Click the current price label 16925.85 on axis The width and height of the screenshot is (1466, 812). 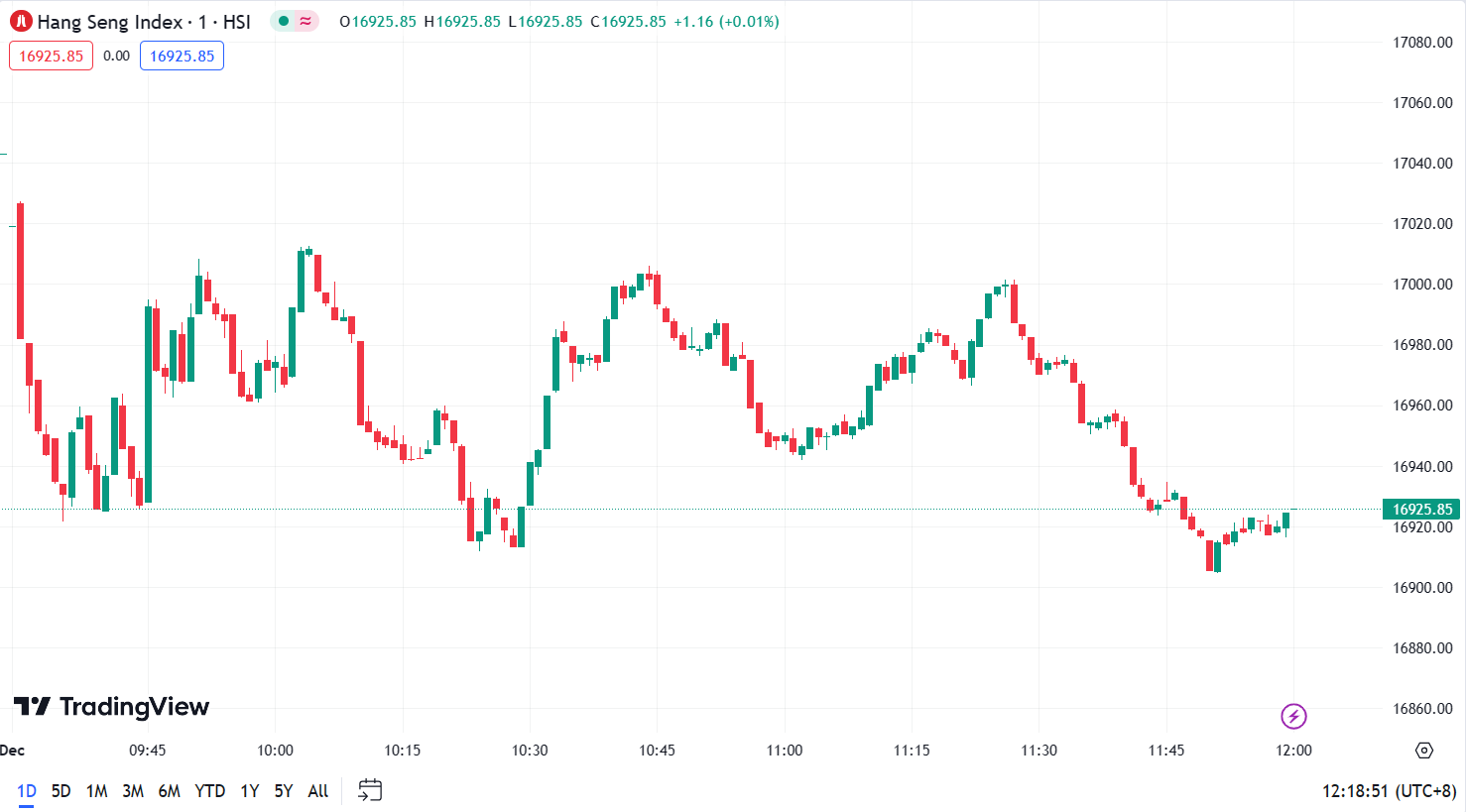(1421, 510)
